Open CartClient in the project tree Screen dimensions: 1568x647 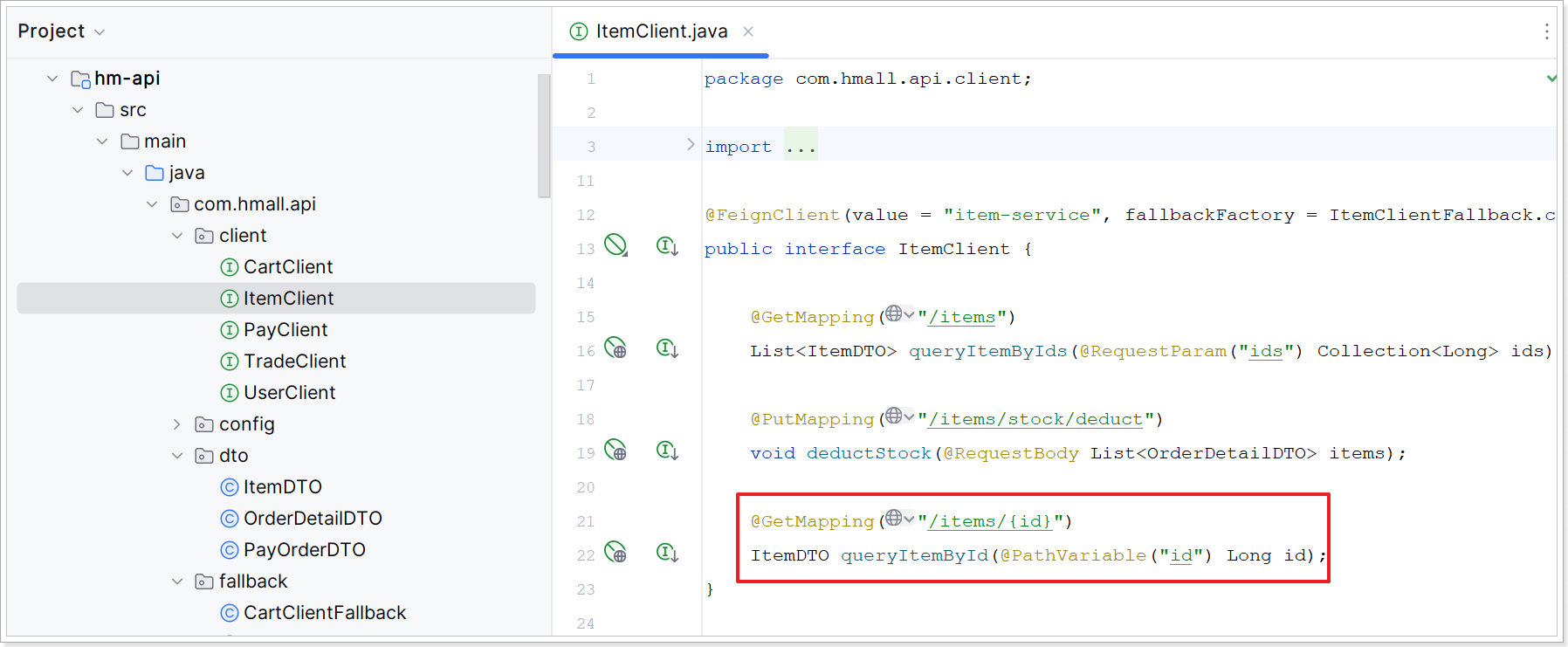pyautogui.click(x=287, y=267)
